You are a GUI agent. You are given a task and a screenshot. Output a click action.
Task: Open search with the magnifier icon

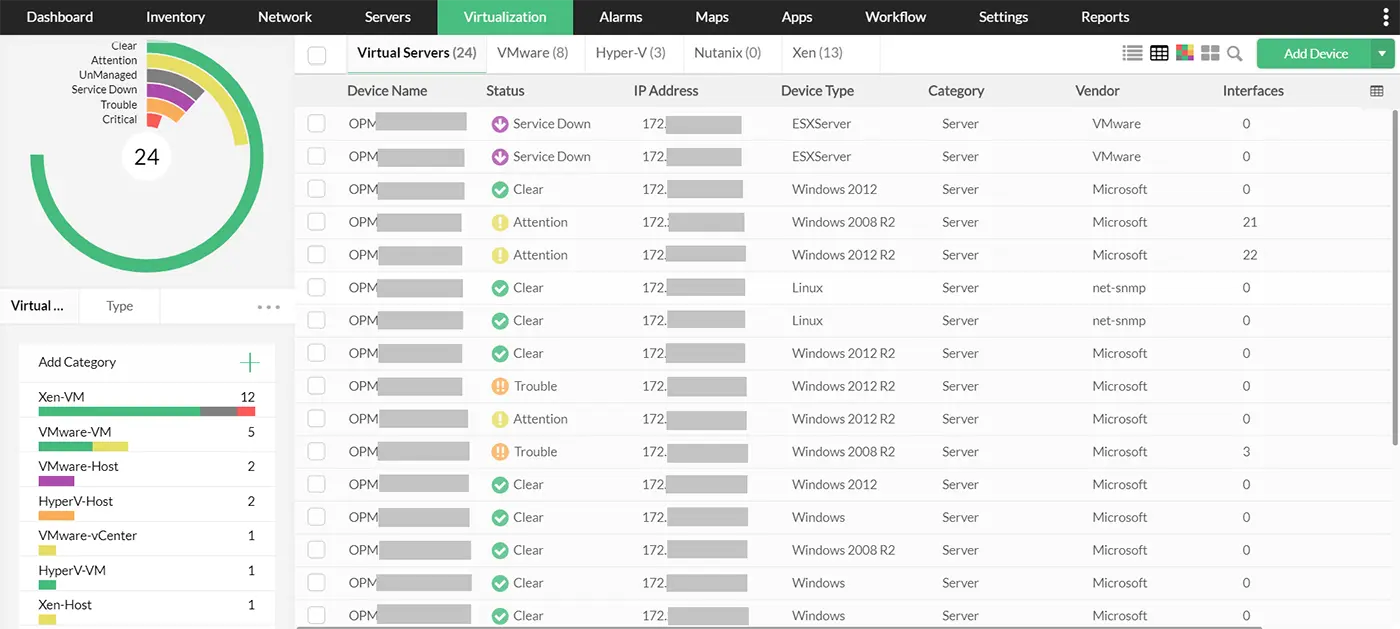[x=1234, y=53]
